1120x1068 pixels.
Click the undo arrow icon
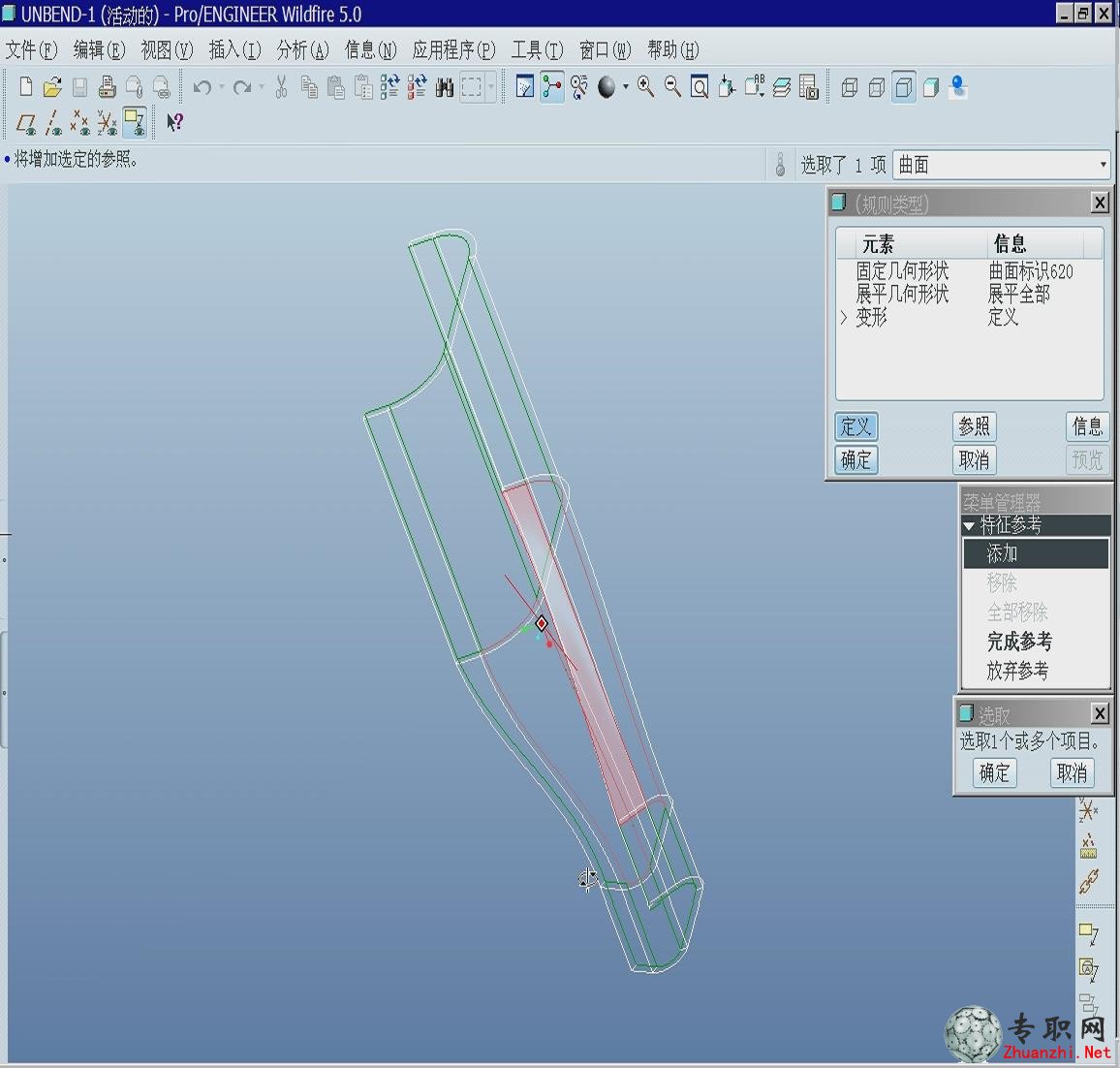[x=202, y=87]
